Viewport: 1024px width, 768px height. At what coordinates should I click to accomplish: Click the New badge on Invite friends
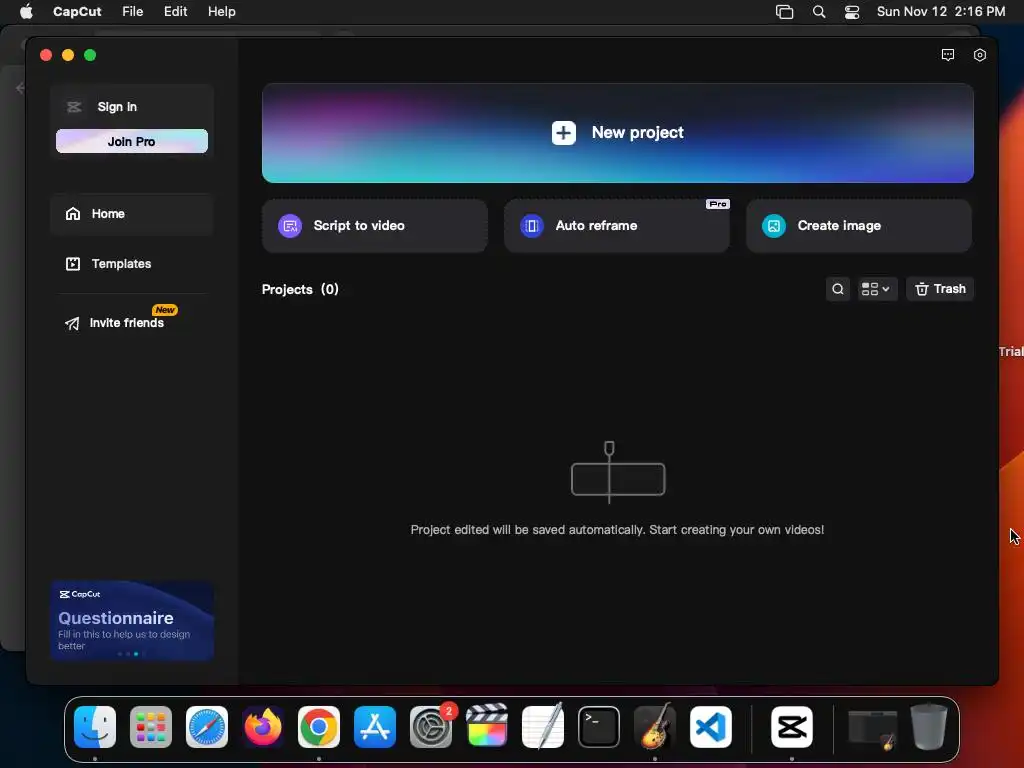[165, 310]
